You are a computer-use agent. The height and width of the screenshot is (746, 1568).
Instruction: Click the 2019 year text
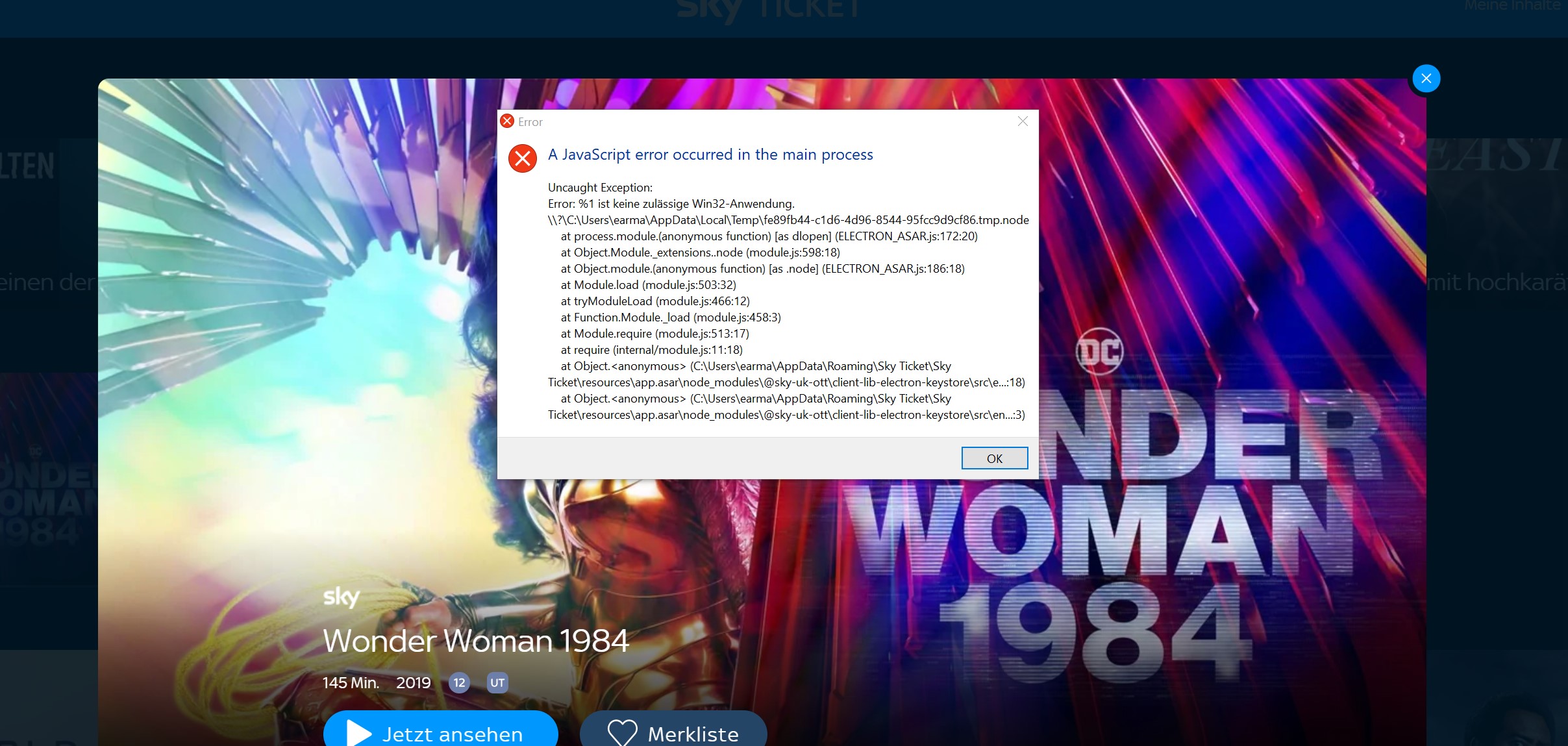[413, 683]
